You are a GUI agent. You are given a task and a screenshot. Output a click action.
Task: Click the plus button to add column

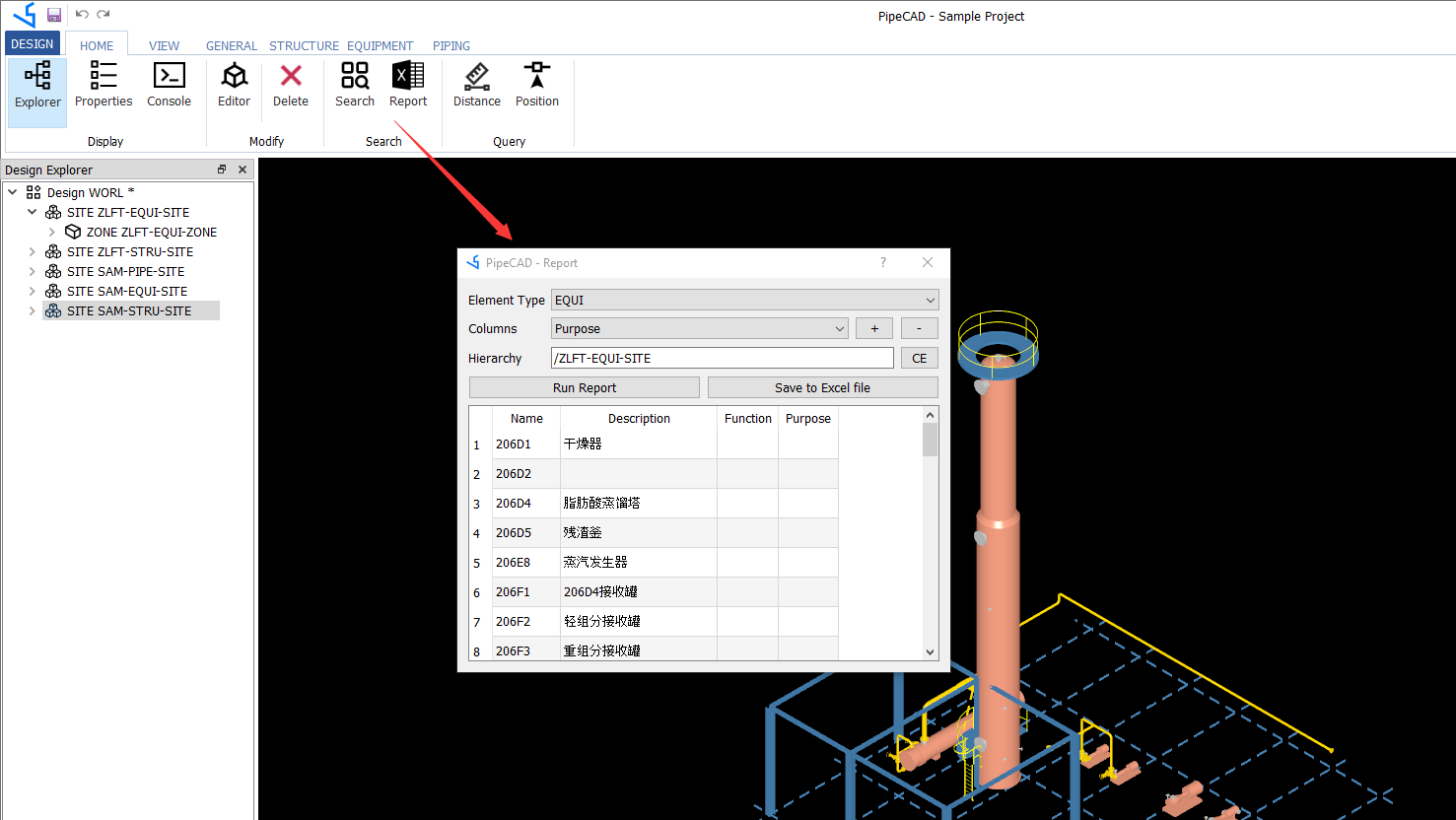874,328
